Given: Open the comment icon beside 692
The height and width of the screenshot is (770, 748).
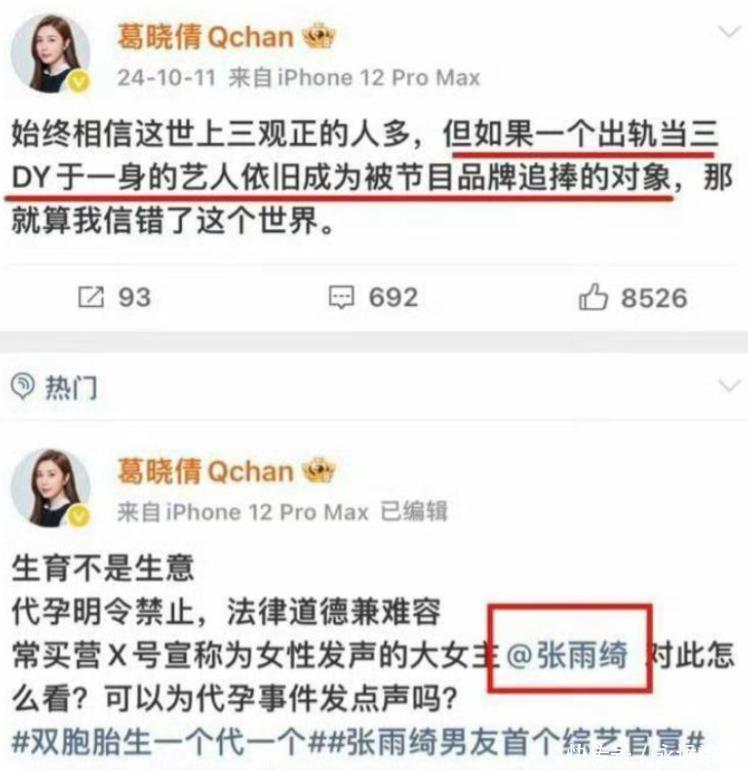Looking at the screenshot, I should coord(341,297).
